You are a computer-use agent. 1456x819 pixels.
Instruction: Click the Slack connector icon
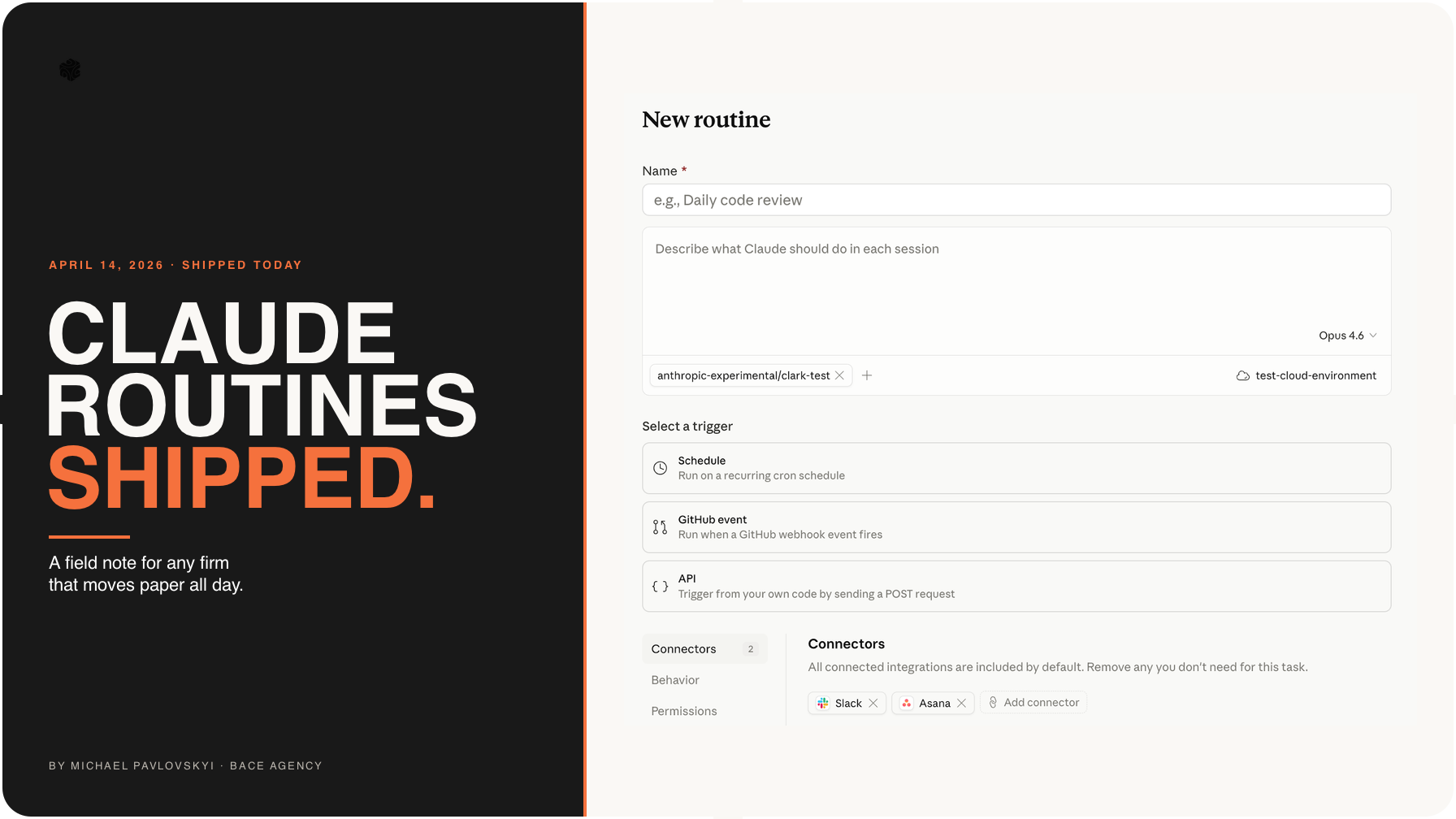tap(822, 703)
